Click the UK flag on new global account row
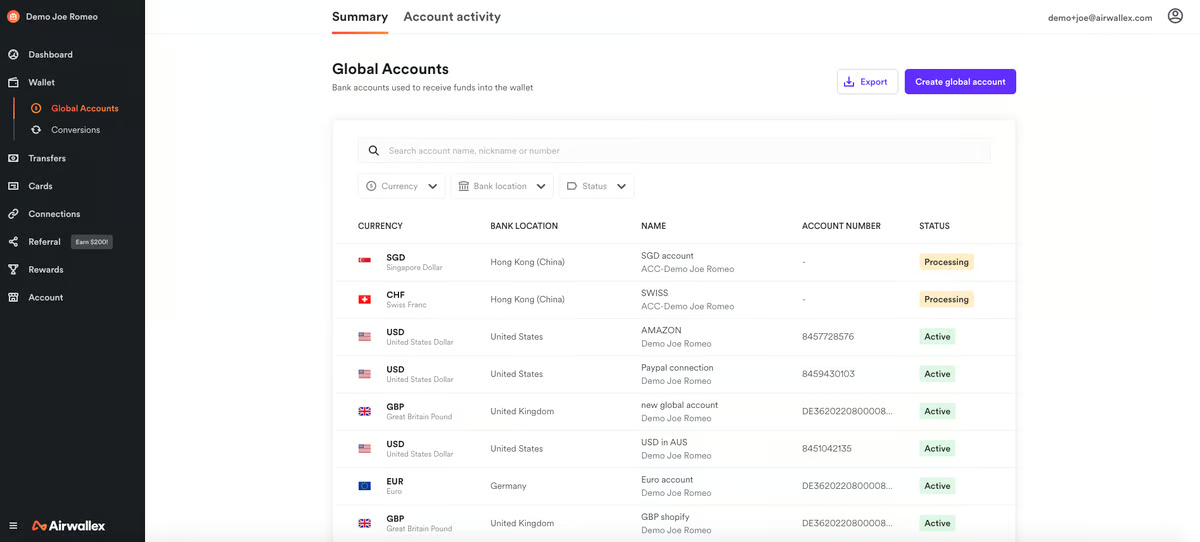This screenshot has width=1200, height=542. point(365,411)
